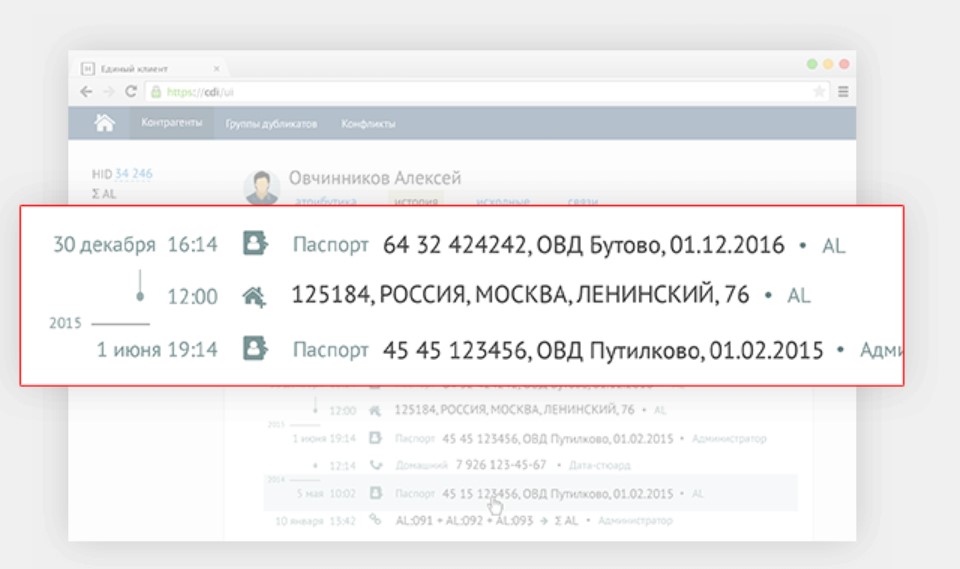The image size is (960, 569).
Task: Click the phone icon beside Домашний
Action: pyautogui.click(x=376, y=465)
